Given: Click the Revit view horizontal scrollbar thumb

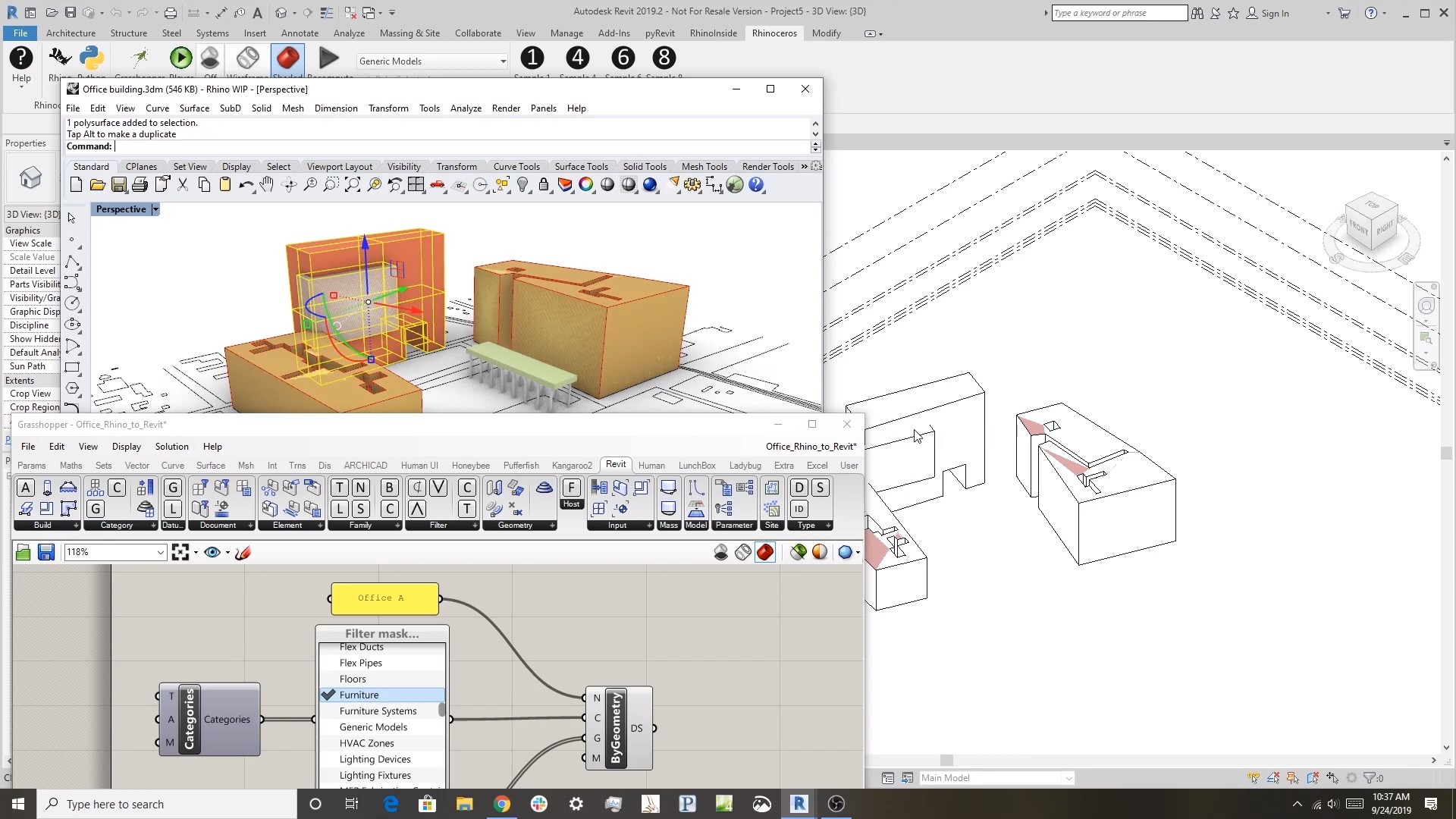Looking at the screenshot, I should [946, 761].
